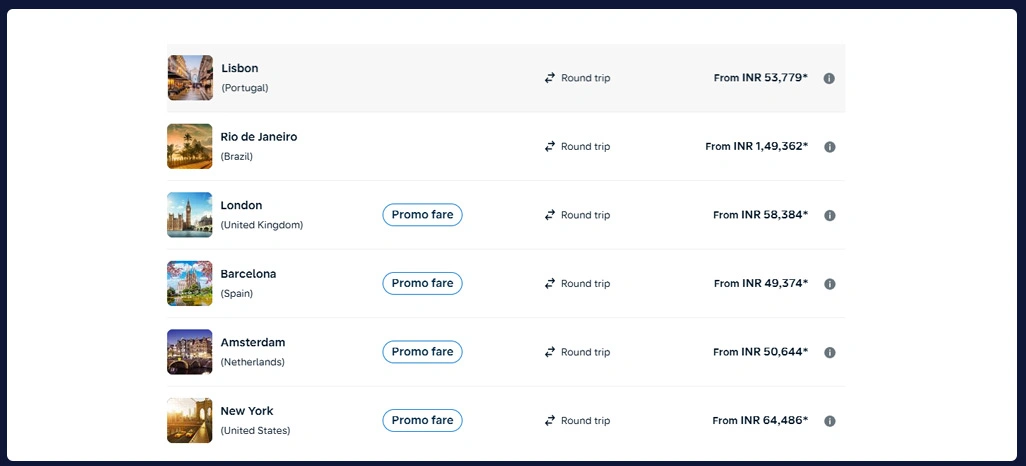This screenshot has width=1026, height=466.
Task: Click the price From INR 49,374*
Action: (x=760, y=283)
